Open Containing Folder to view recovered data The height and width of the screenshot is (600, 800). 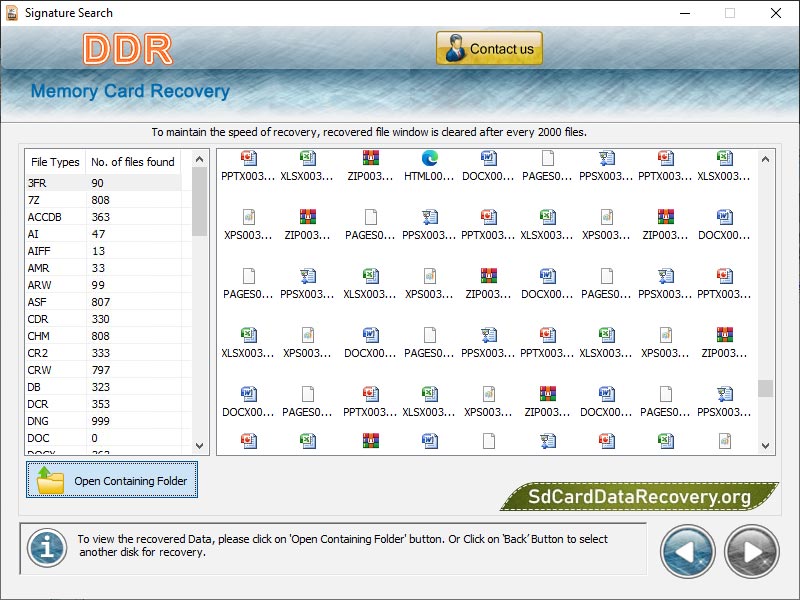tap(111, 480)
